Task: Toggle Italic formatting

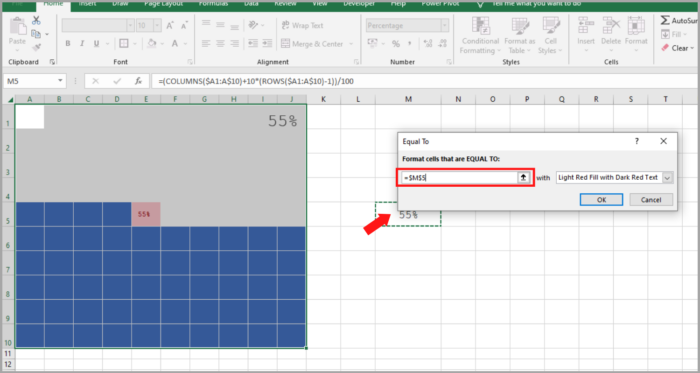Action: click(x=82, y=44)
